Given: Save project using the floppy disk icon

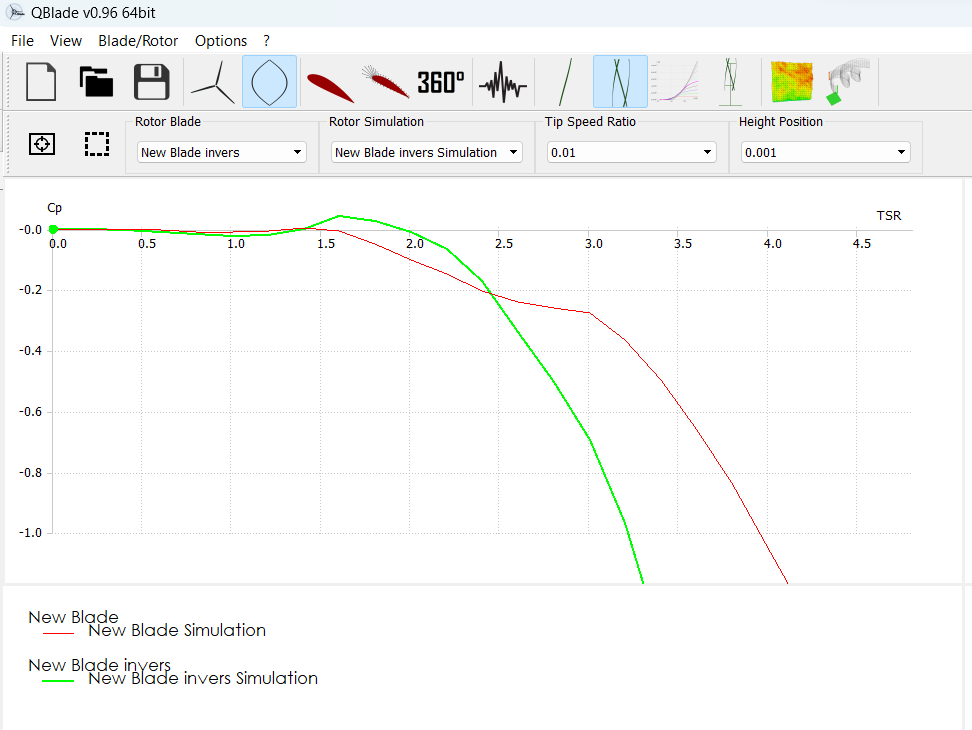Looking at the screenshot, I should pyautogui.click(x=151, y=82).
